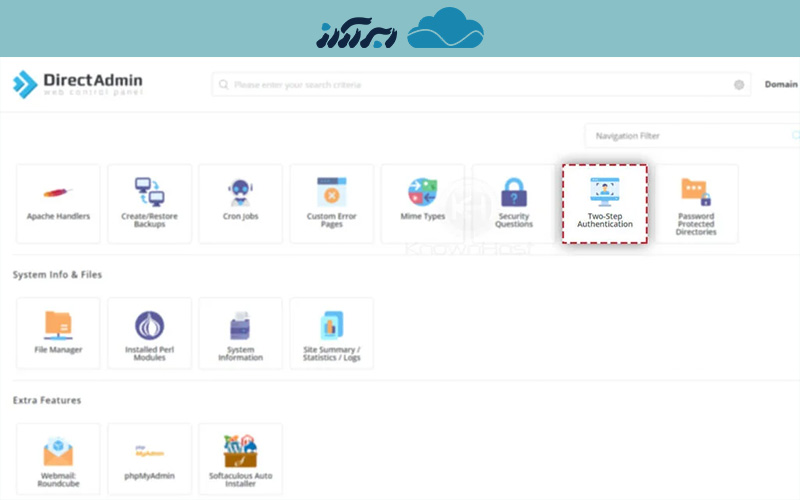Screen dimensions: 800x500
Task: Launch the File Manager
Action: (x=58, y=333)
